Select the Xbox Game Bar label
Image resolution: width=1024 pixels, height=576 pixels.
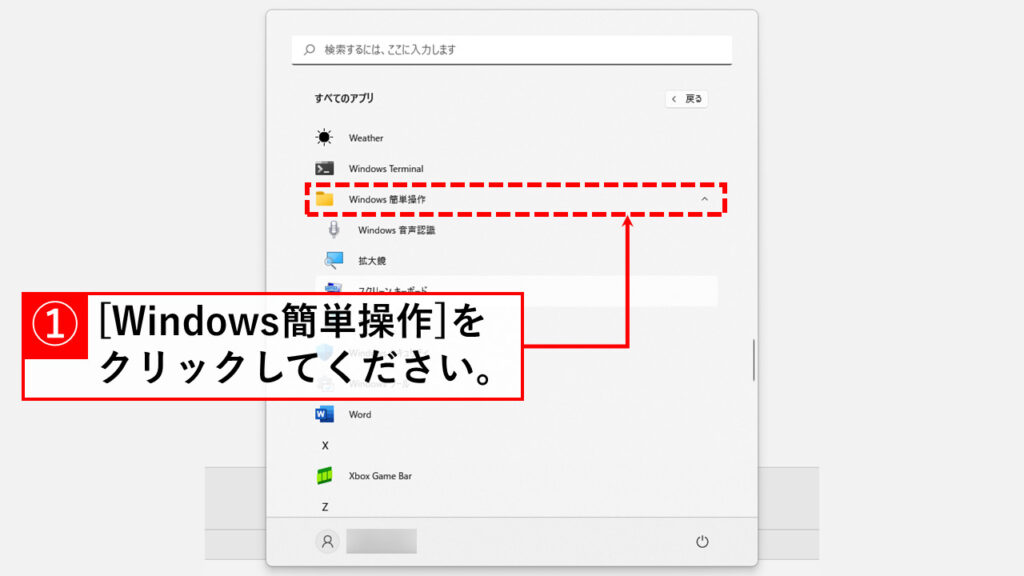[x=380, y=476]
